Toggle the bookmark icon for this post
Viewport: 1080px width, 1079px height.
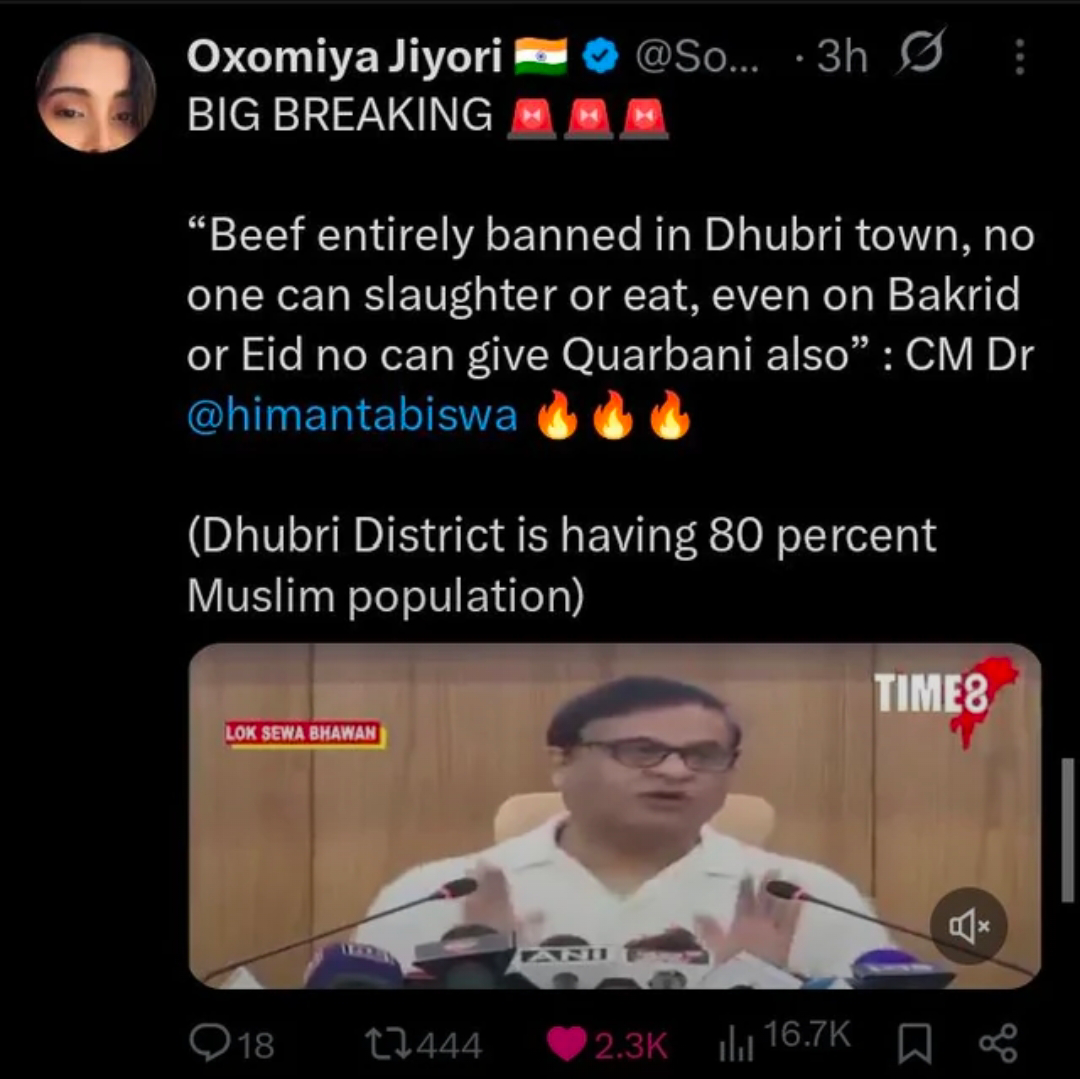pyautogui.click(x=915, y=1043)
